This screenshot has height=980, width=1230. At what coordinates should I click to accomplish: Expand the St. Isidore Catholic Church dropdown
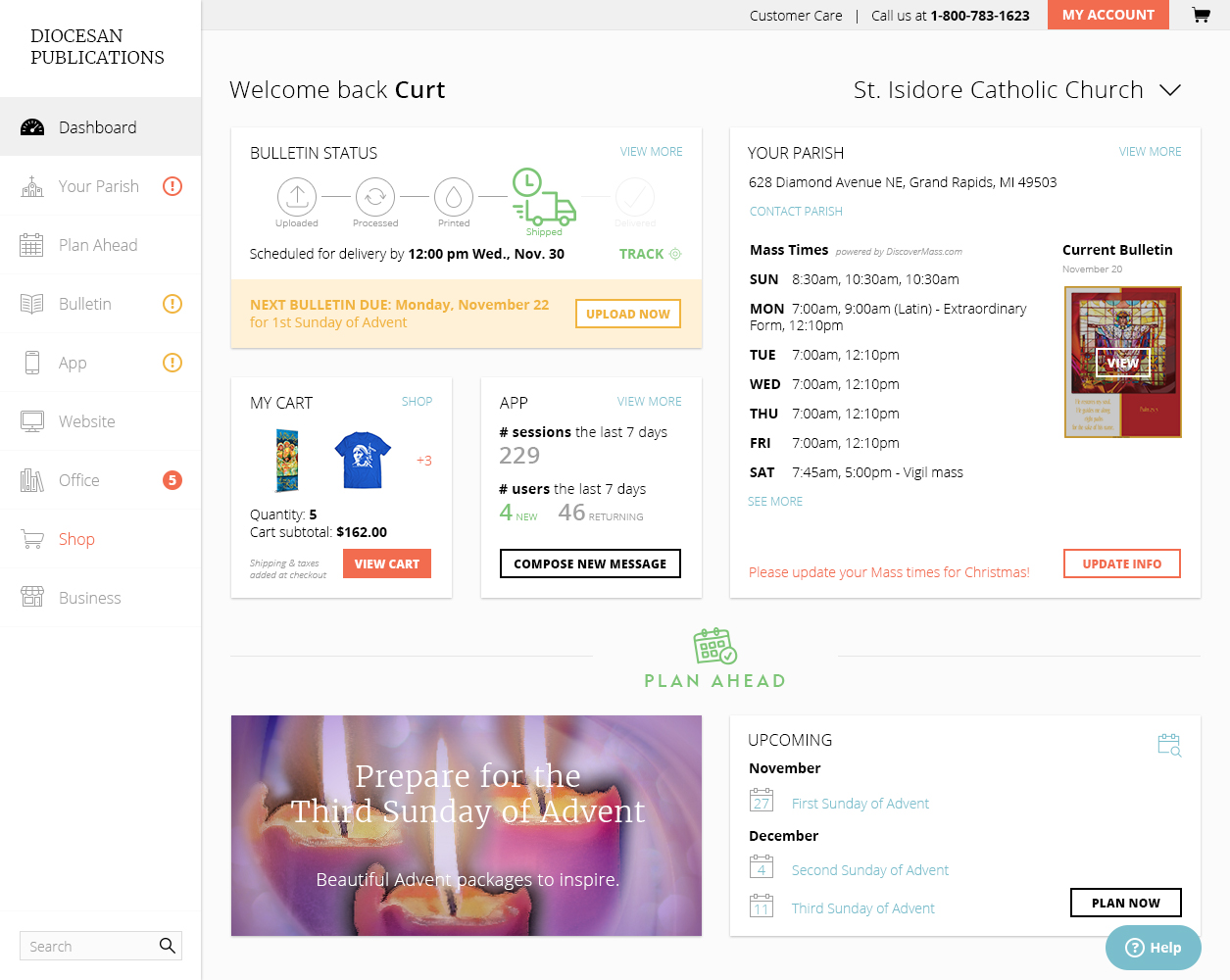(1170, 90)
